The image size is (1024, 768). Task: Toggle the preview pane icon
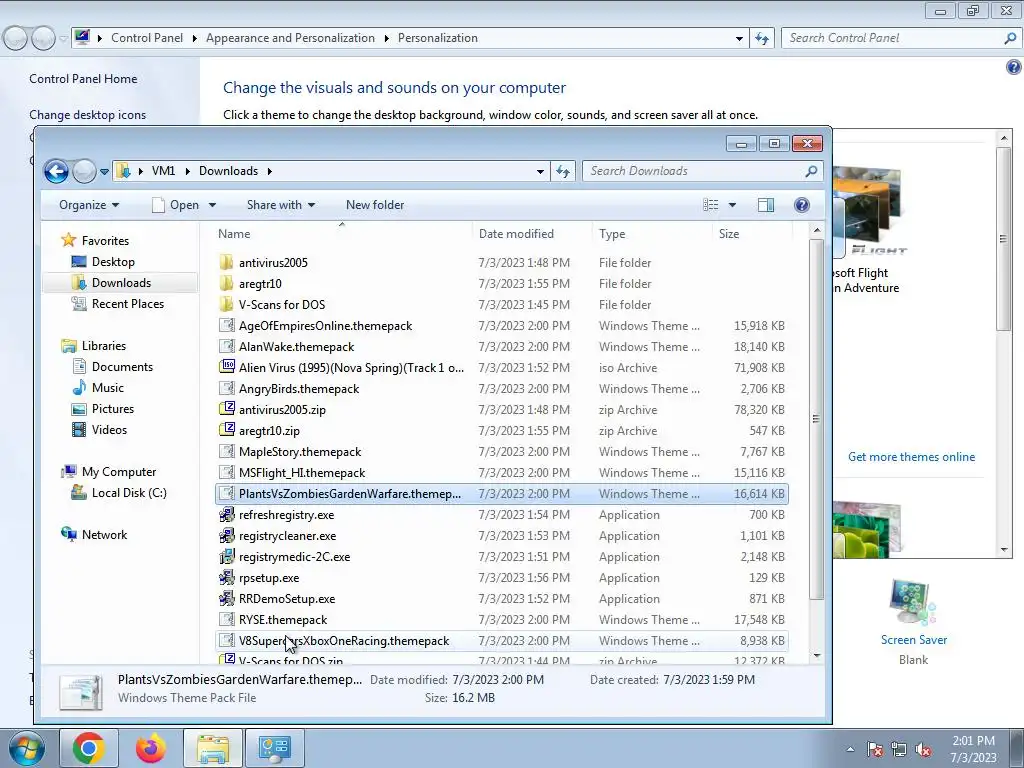(x=766, y=205)
